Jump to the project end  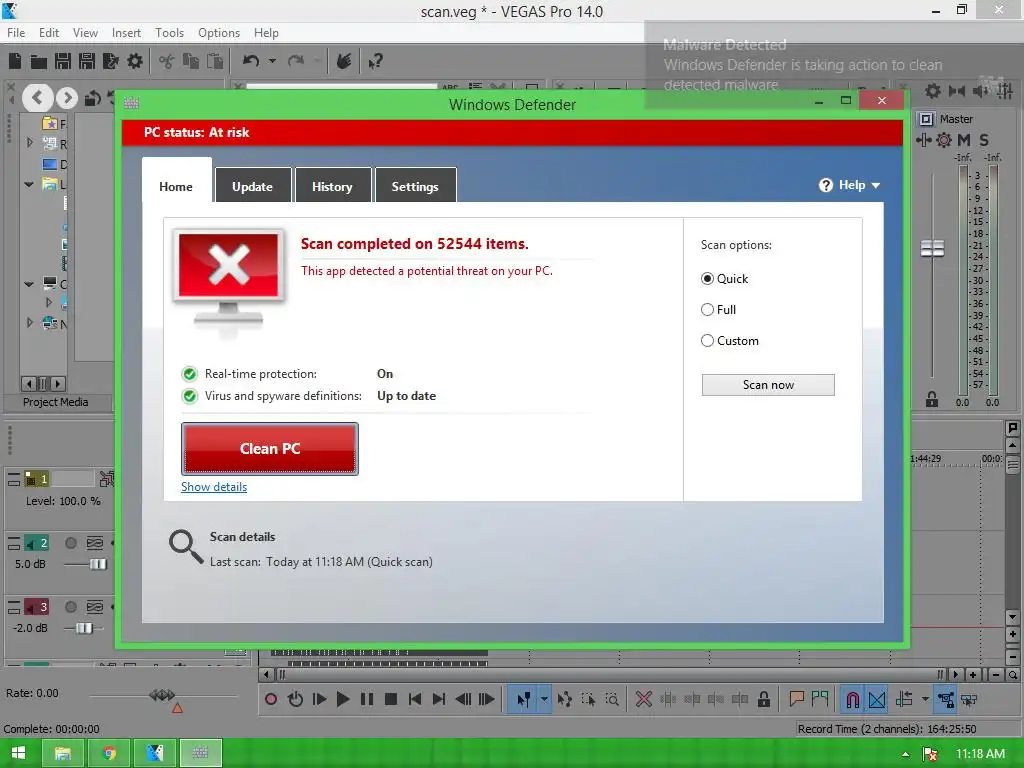[439, 699]
